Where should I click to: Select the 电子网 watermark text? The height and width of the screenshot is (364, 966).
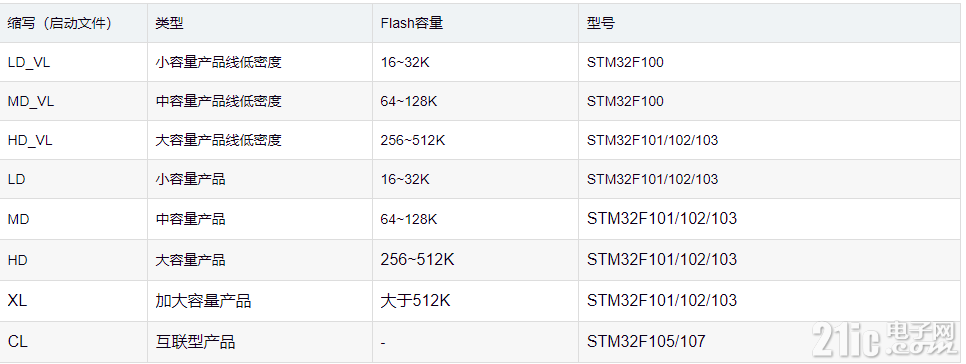click(920, 331)
